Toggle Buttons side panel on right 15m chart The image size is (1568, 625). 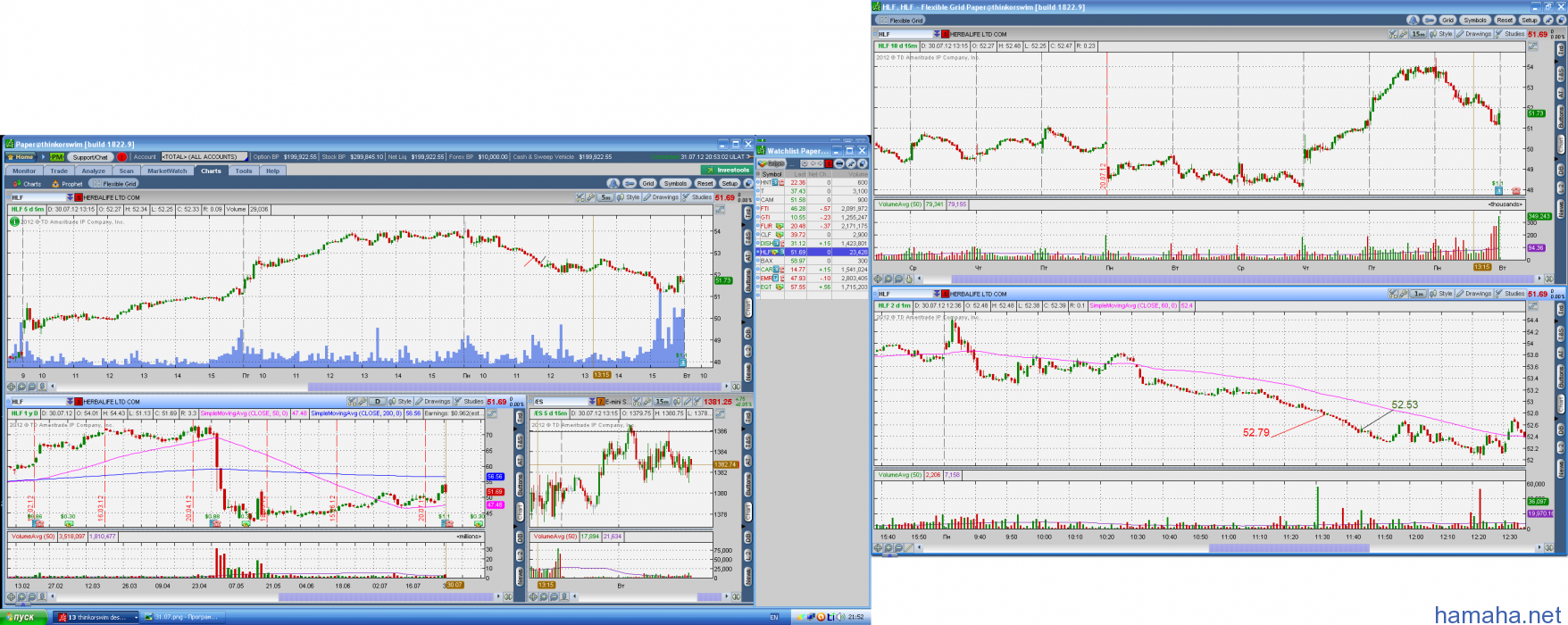[1561, 116]
